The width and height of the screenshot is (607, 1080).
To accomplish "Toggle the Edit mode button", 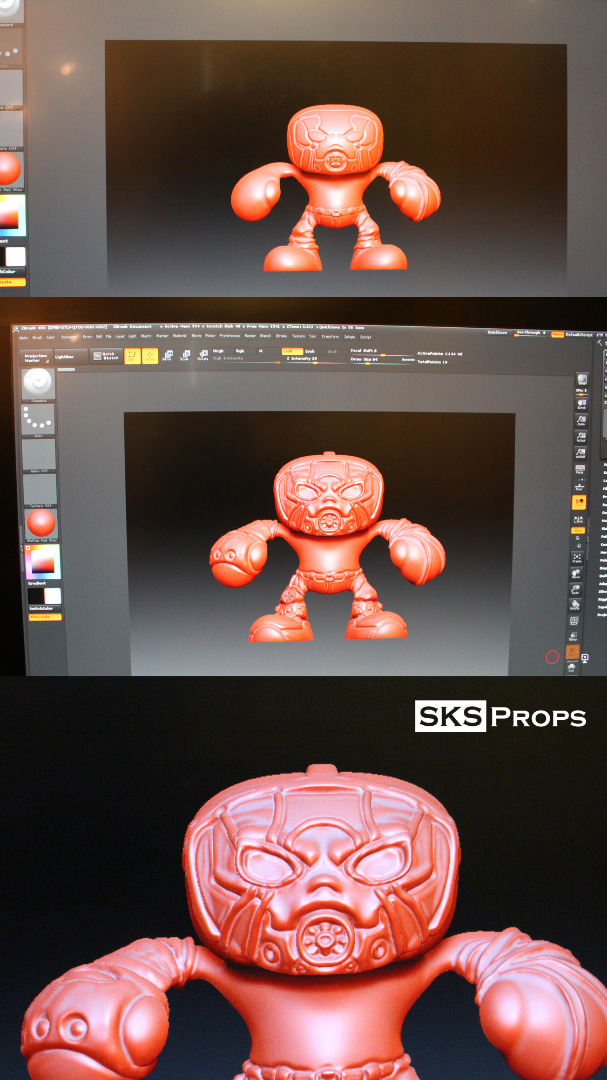I will tap(132, 355).
